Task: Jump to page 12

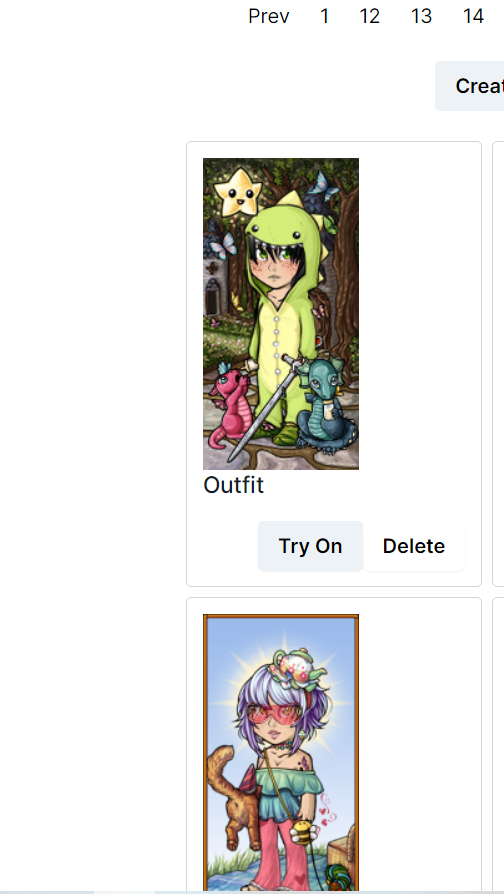Action: (x=369, y=17)
